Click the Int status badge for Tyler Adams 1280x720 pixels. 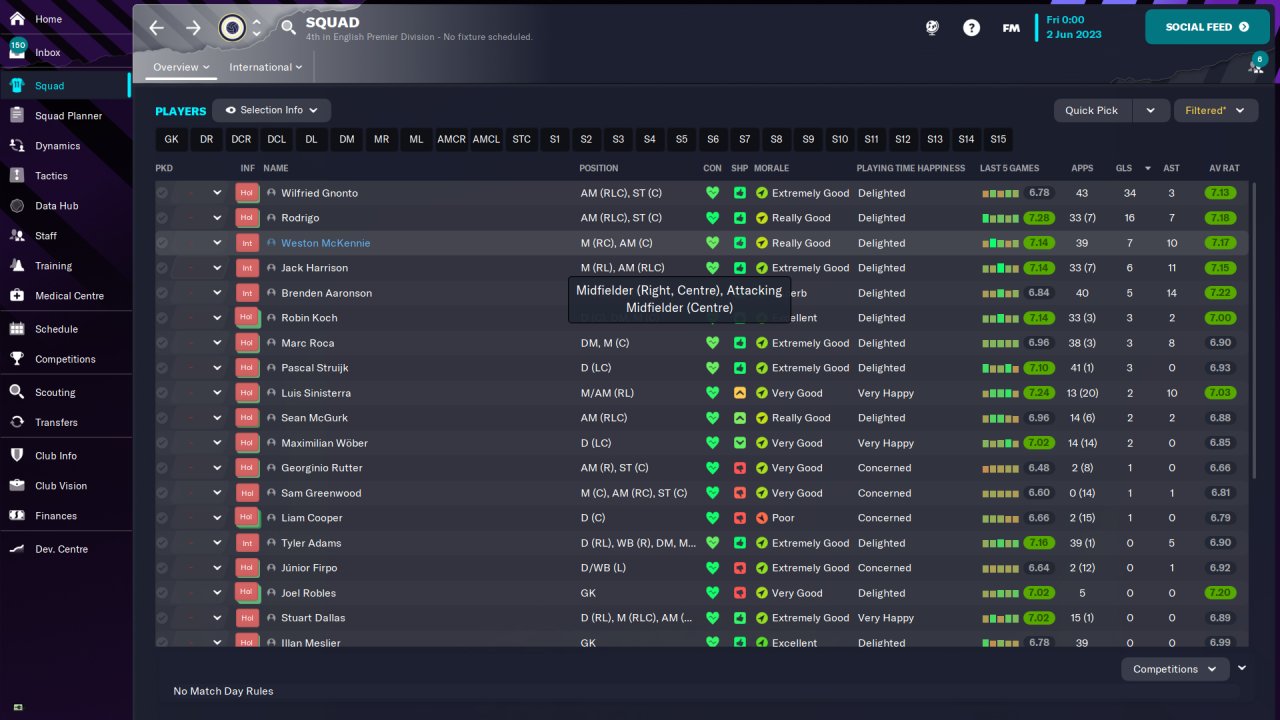(x=247, y=543)
